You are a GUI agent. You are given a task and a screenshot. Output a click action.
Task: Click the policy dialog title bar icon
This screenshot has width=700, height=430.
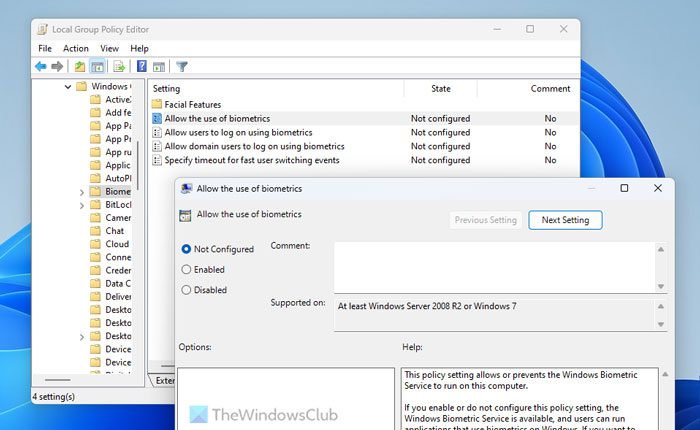tap(186, 188)
